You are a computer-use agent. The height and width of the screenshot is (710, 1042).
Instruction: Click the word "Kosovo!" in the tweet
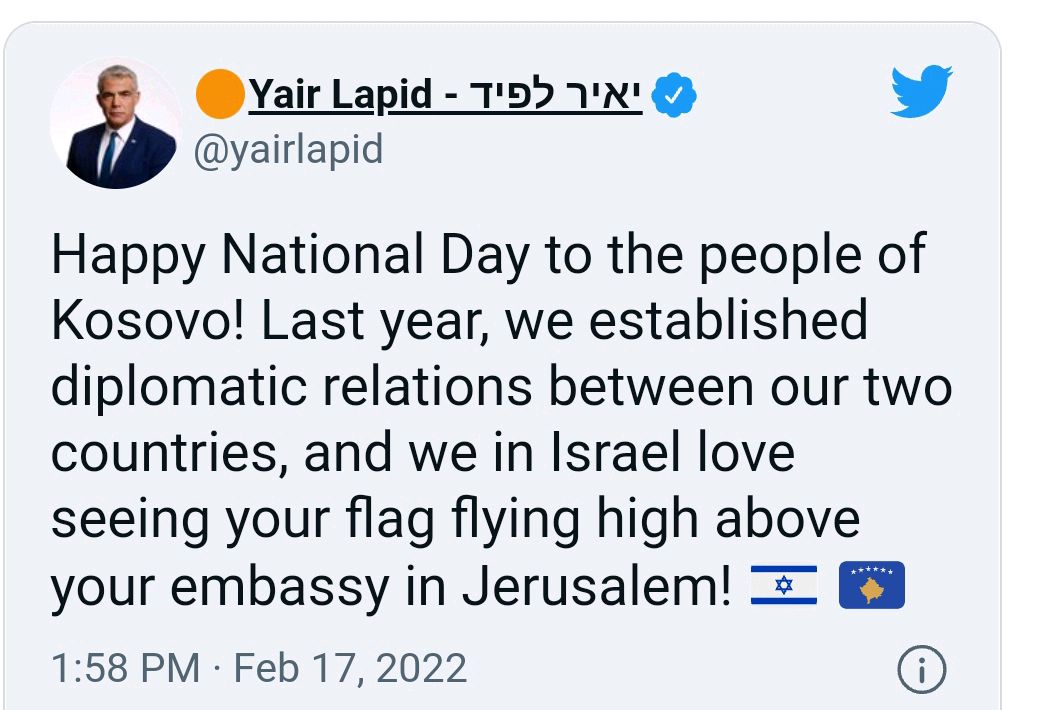[x=131, y=321]
